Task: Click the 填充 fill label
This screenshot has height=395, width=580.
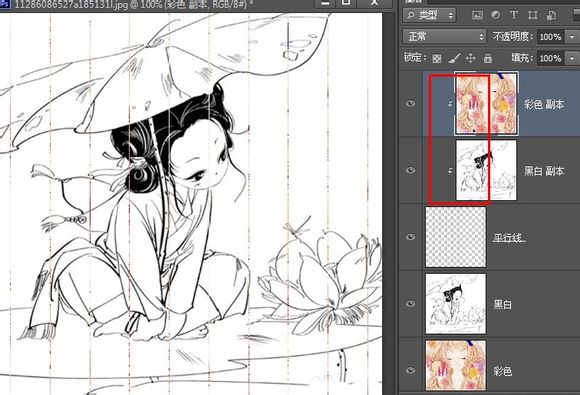Action: (522, 58)
